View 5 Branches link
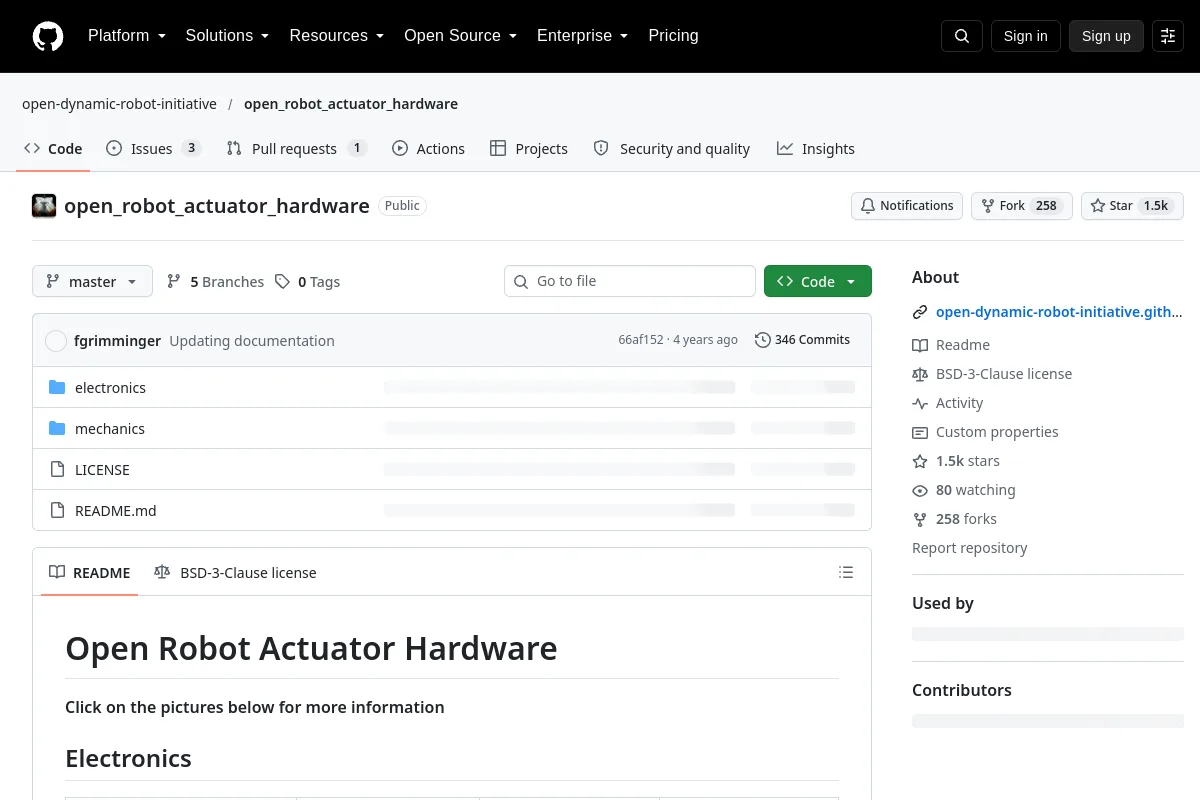The height and width of the screenshot is (800, 1200). pos(215,282)
